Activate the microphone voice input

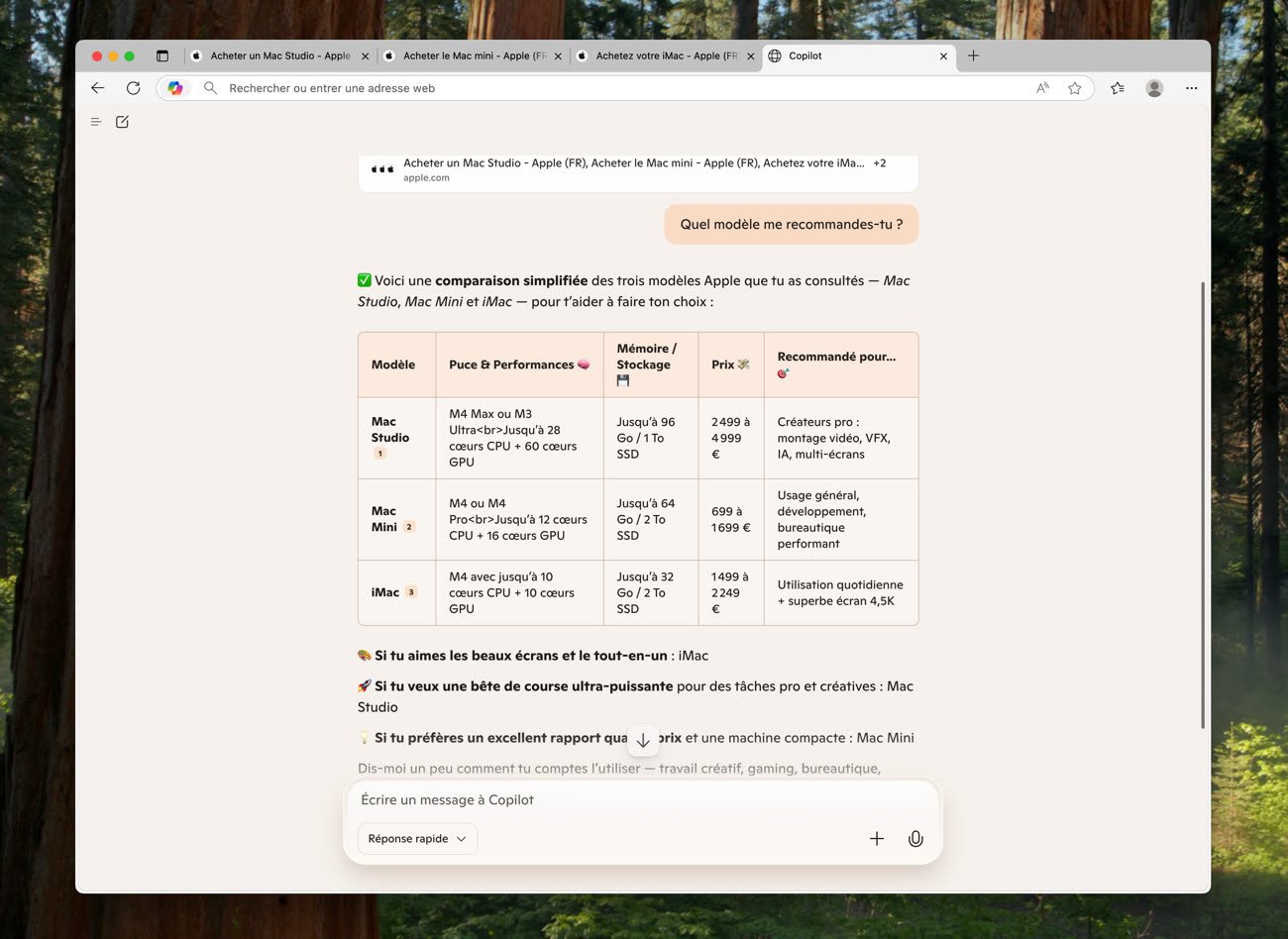915,839
